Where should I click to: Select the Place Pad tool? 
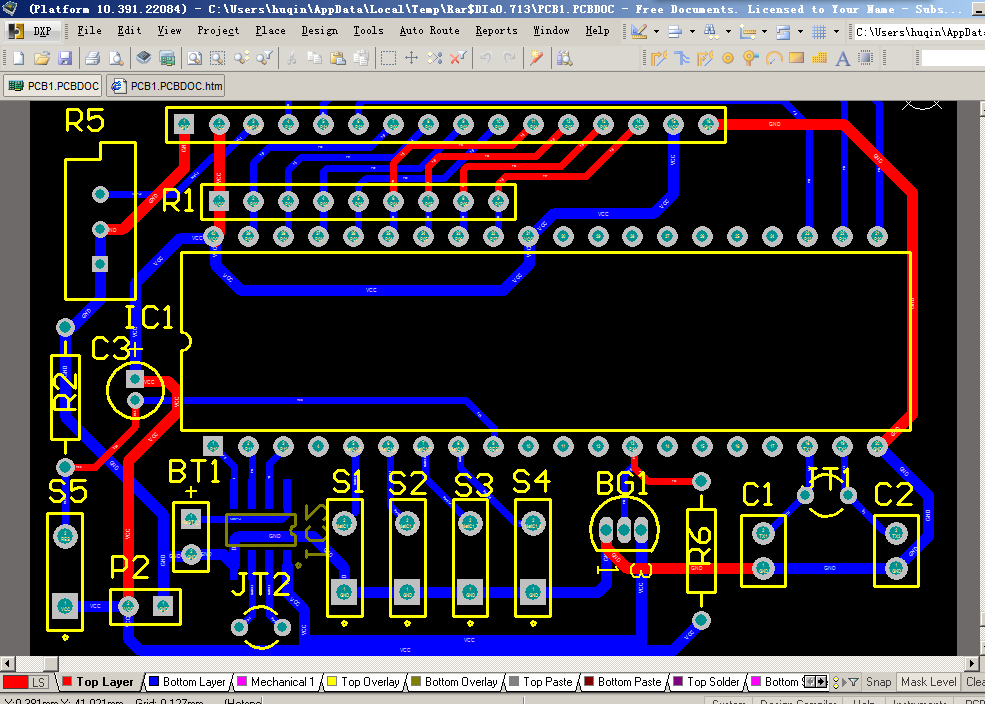pyautogui.click(x=728, y=58)
